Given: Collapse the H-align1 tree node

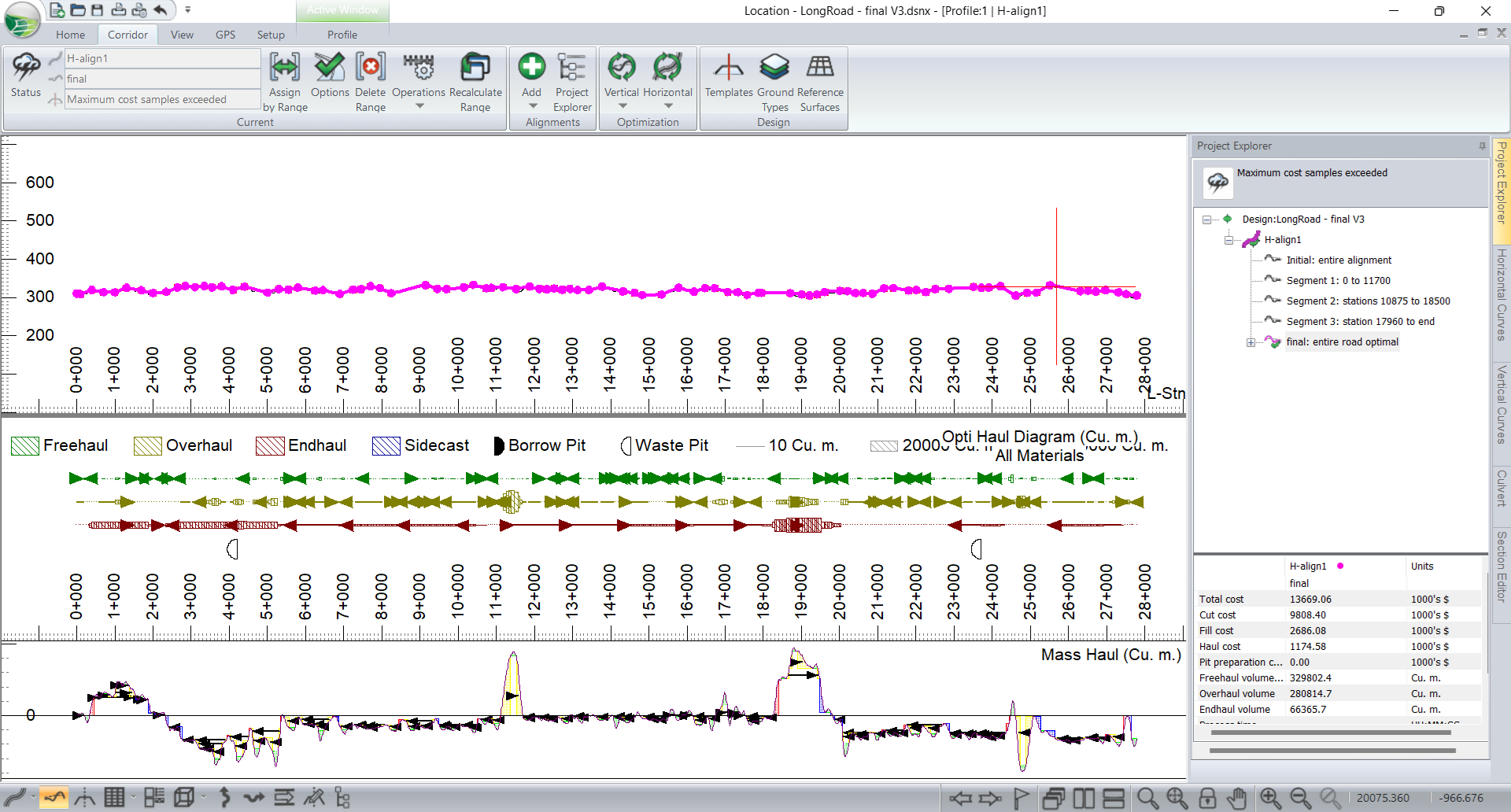Looking at the screenshot, I should 1228,240.
